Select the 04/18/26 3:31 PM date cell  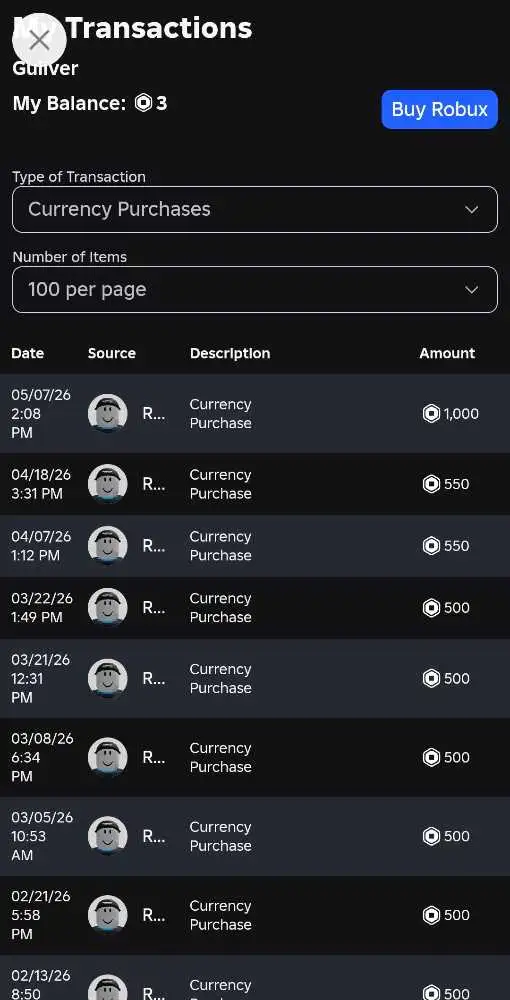tap(41, 484)
